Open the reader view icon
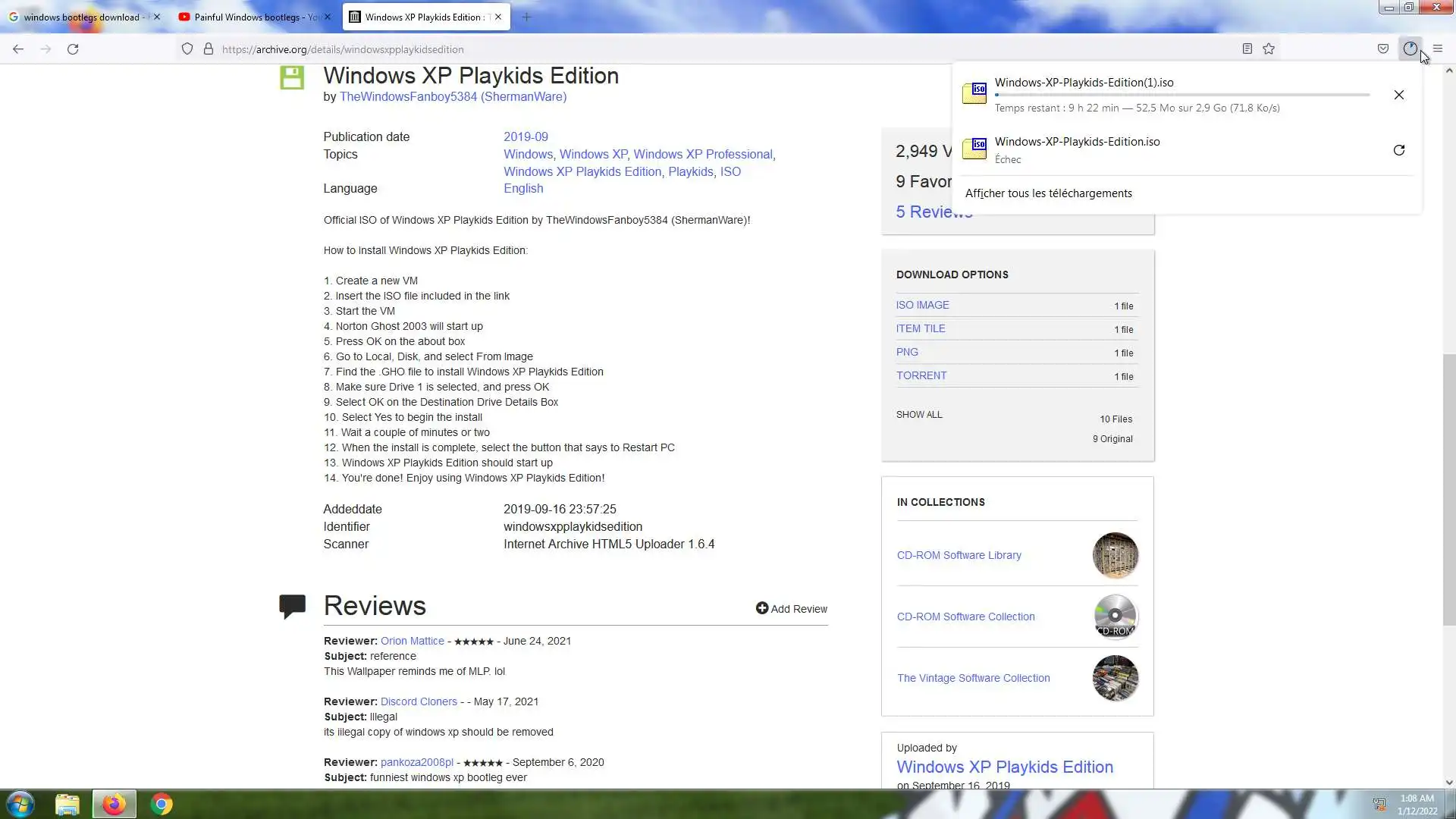Screen dimensions: 1456x819 tap(1247, 49)
